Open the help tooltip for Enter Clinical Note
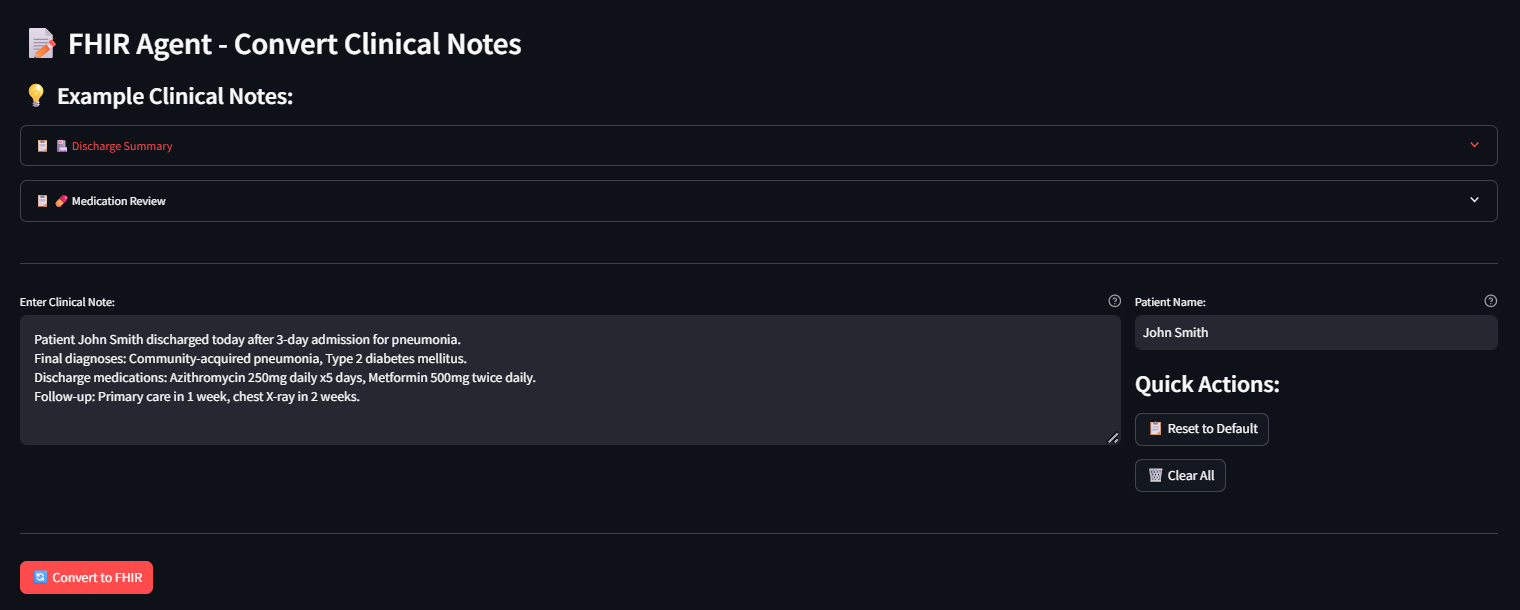The height and width of the screenshot is (610, 1520). pyautogui.click(x=1114, y=300)
